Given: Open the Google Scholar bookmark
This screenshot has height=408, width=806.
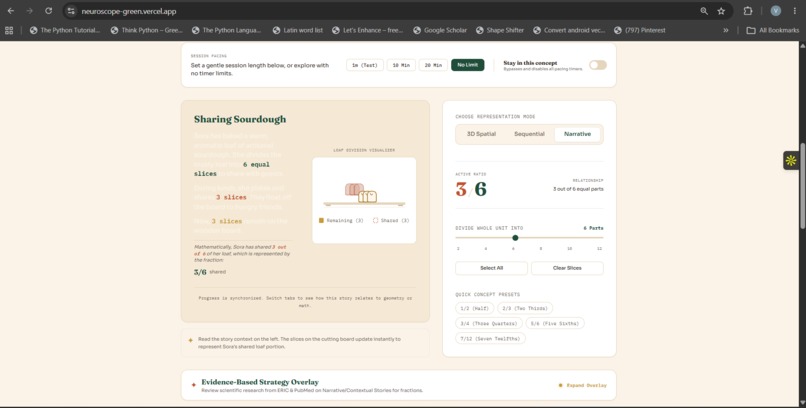Looking at the screenshot, I should click(440, 30).
